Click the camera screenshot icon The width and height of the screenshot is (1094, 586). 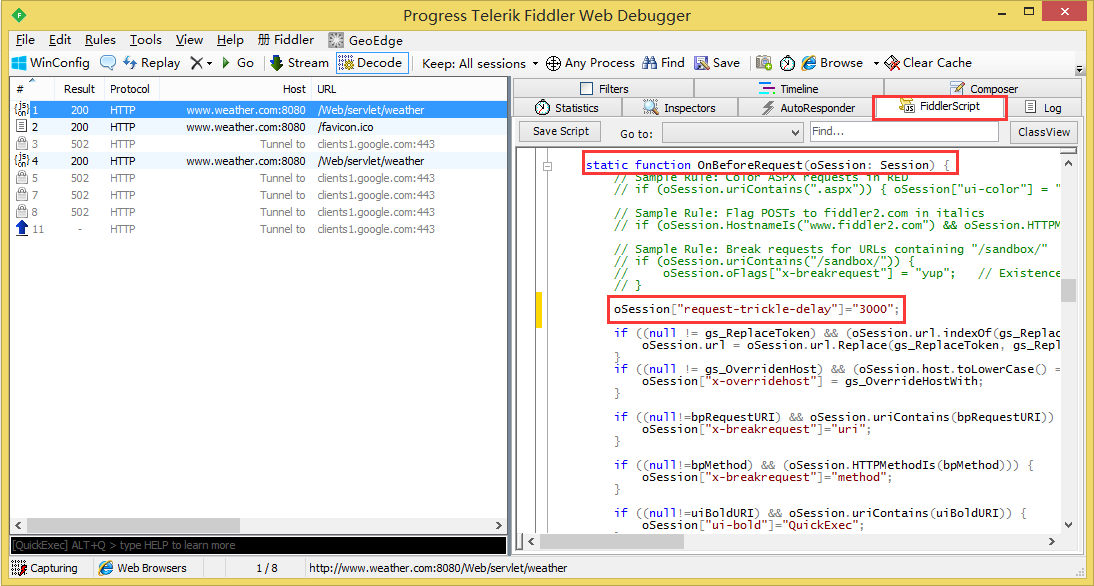tap(764, 63)
